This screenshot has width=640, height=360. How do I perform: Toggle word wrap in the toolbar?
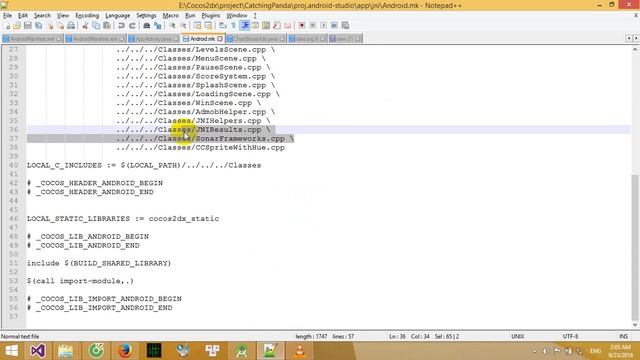click(x=222, y=26)
